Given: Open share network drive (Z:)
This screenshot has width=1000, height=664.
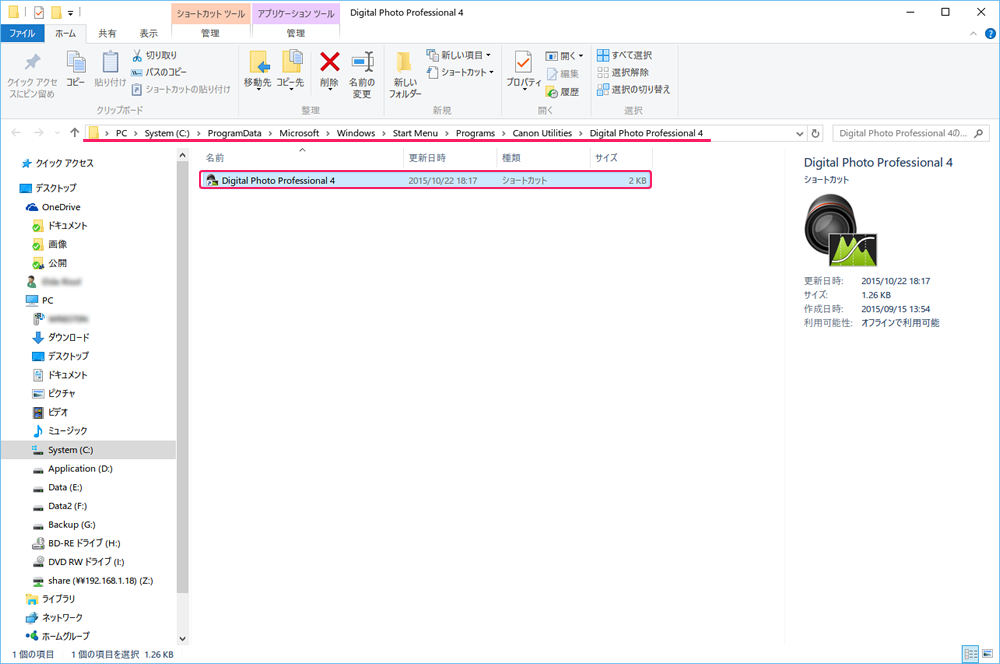Looking at the screenshot, I should tap(93, 581).
